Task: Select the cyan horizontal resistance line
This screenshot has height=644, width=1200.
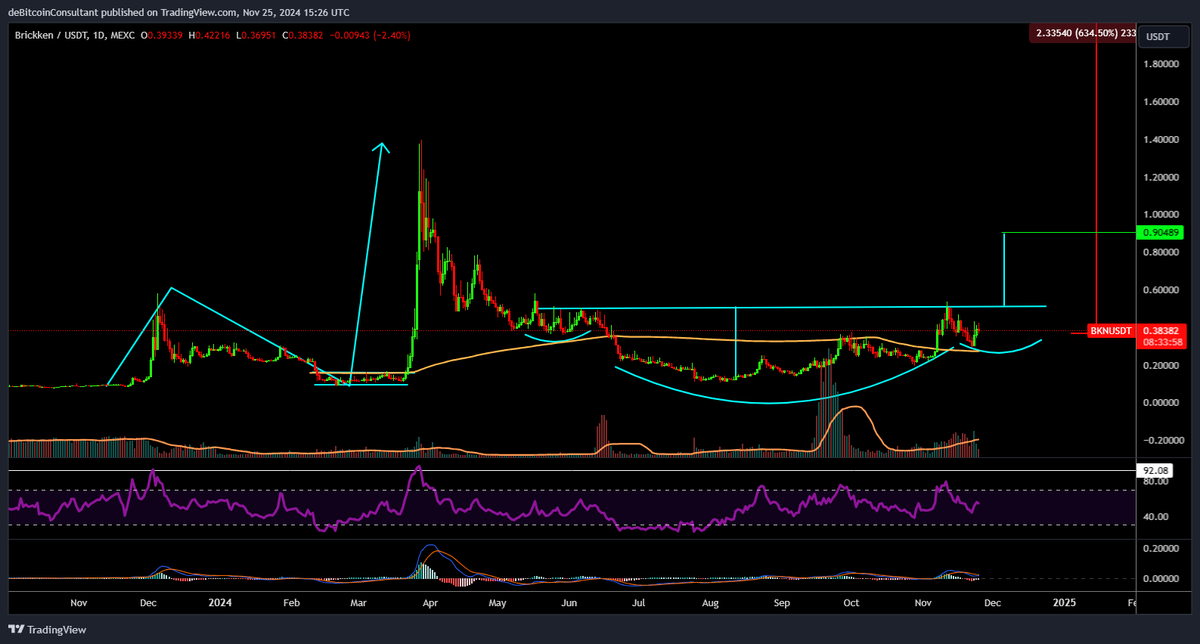Action: pyautogui.click(x=800, y=306)
